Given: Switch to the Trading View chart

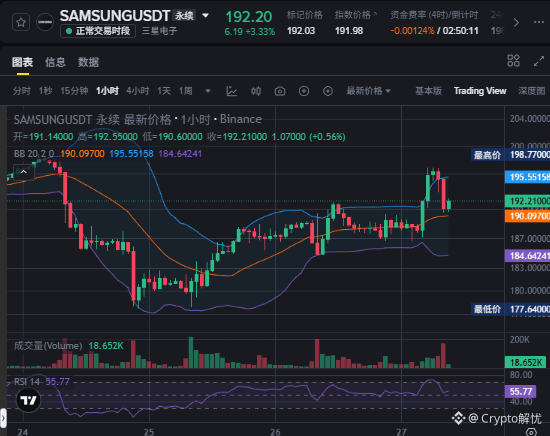Looking at the screenshot, I should pyautogui.click(x=480, y=91).
